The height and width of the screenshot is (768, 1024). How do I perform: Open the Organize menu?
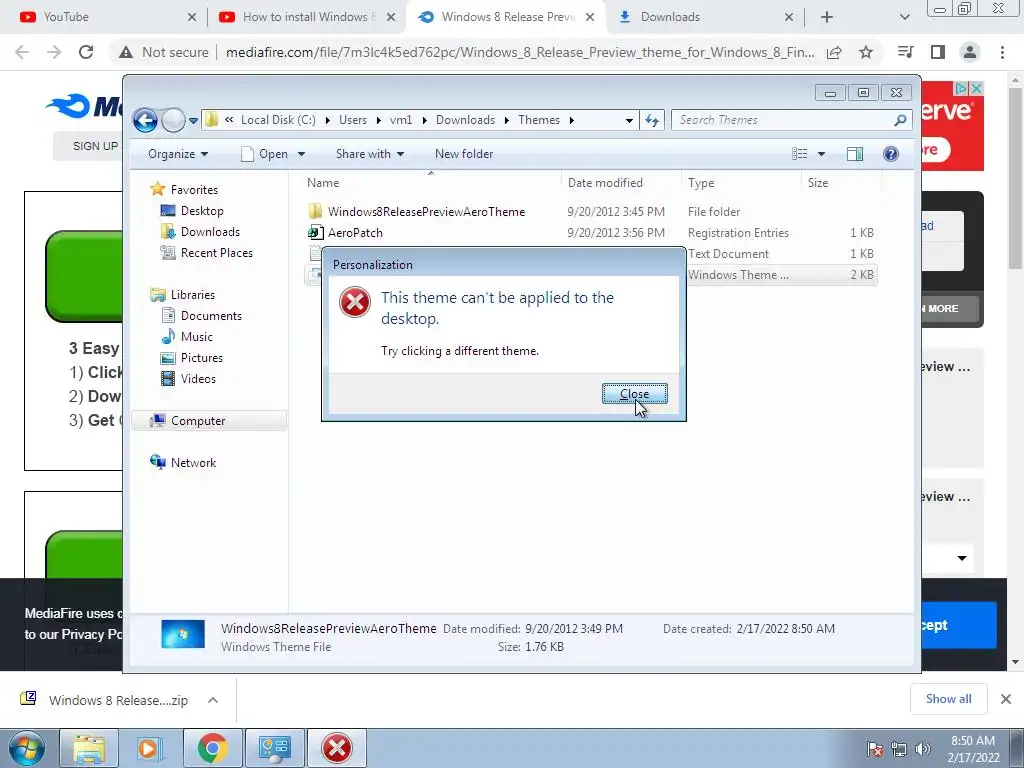pyautogui.click(x=178, y=154)
